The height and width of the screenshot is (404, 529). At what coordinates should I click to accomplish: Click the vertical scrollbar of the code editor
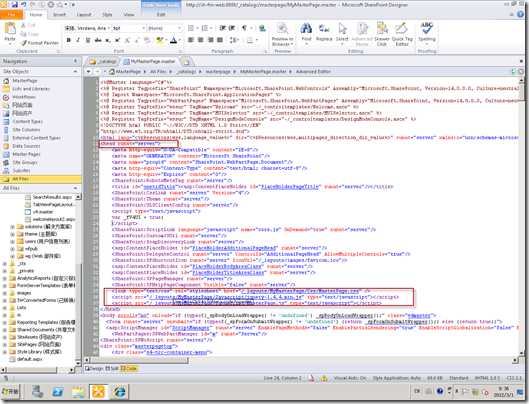pyautogui.click(x=522, y=216)
